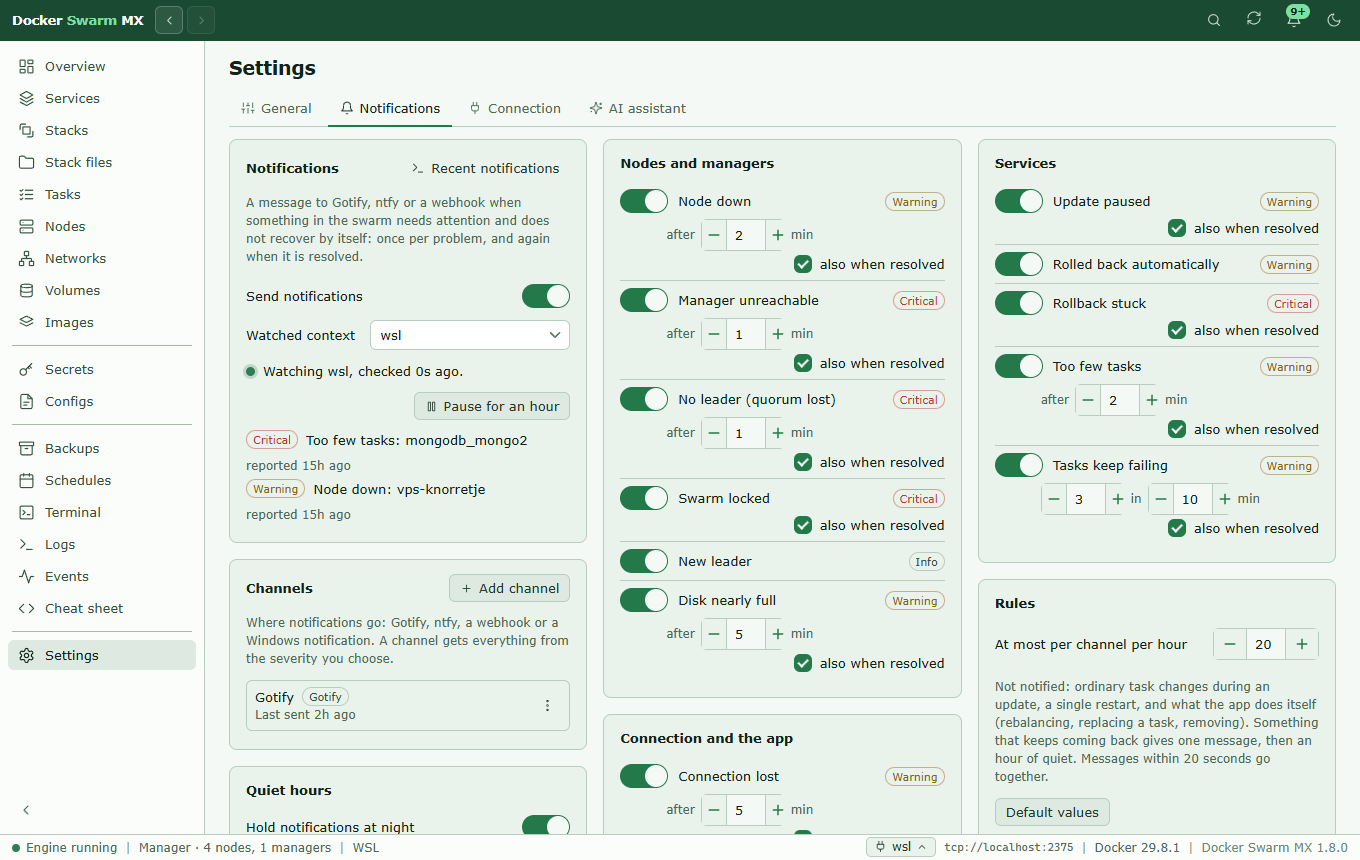Disable the Node down alert toggle
Viewport: 1360px width, 860px height.
(x=644, y=201)
